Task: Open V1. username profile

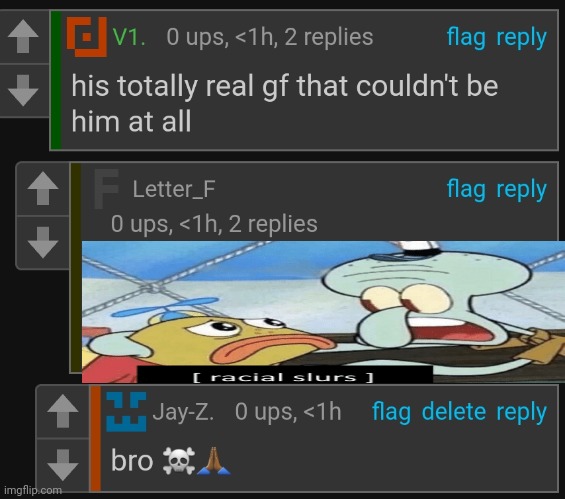Action: 129,37
